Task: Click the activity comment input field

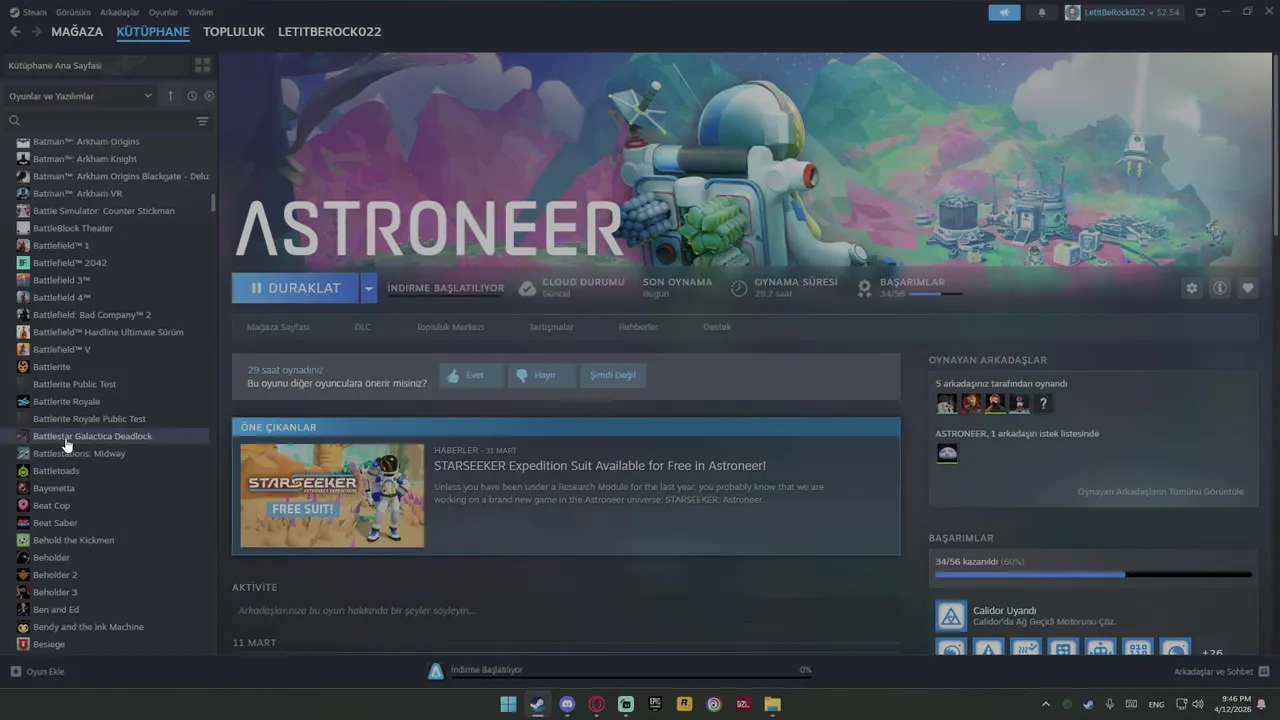Action: tap(565, 610)
